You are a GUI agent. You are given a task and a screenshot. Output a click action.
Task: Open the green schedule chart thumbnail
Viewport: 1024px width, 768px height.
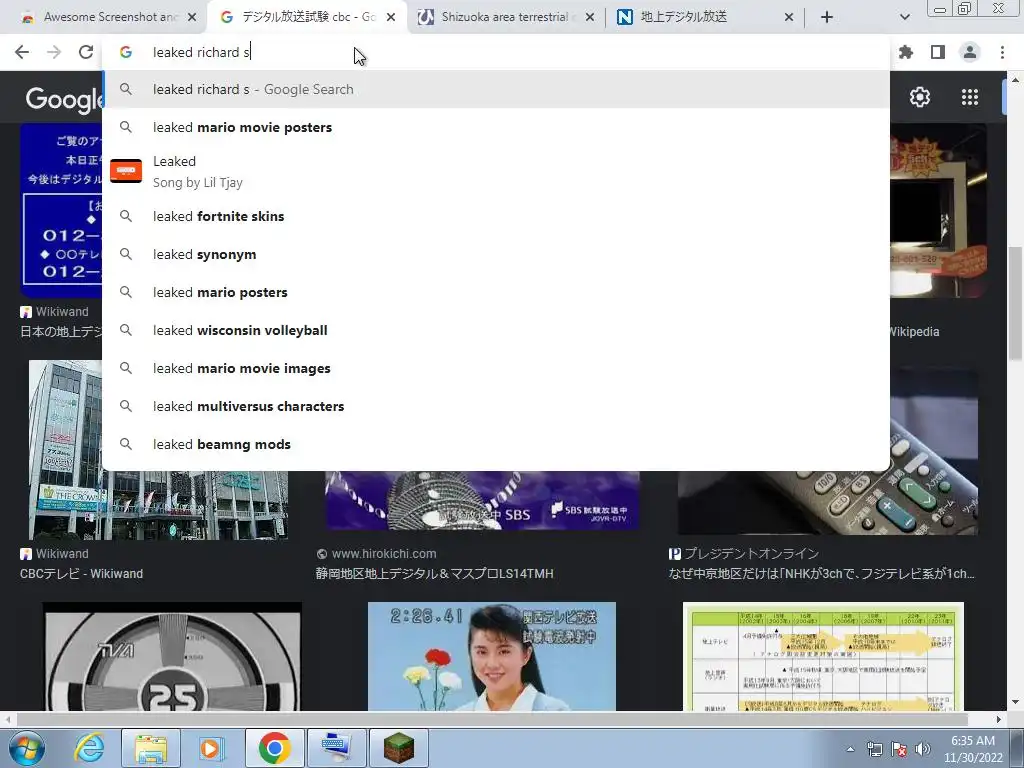[823, 656]
